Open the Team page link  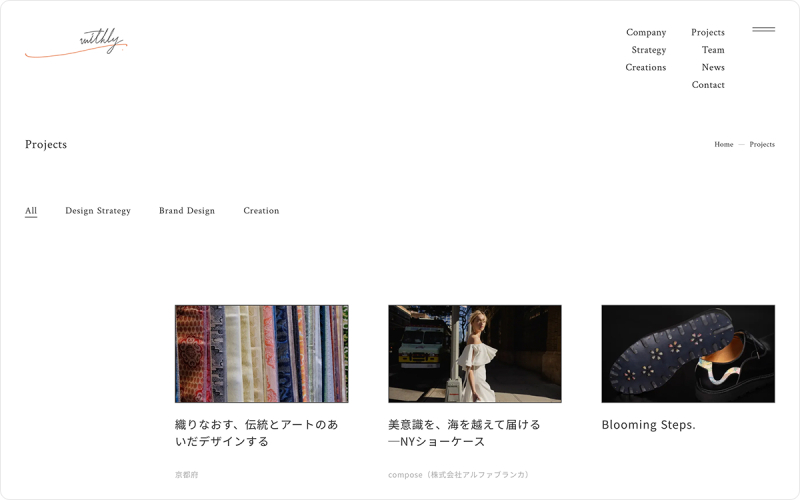pyautogui.click(x=712, y=50)
